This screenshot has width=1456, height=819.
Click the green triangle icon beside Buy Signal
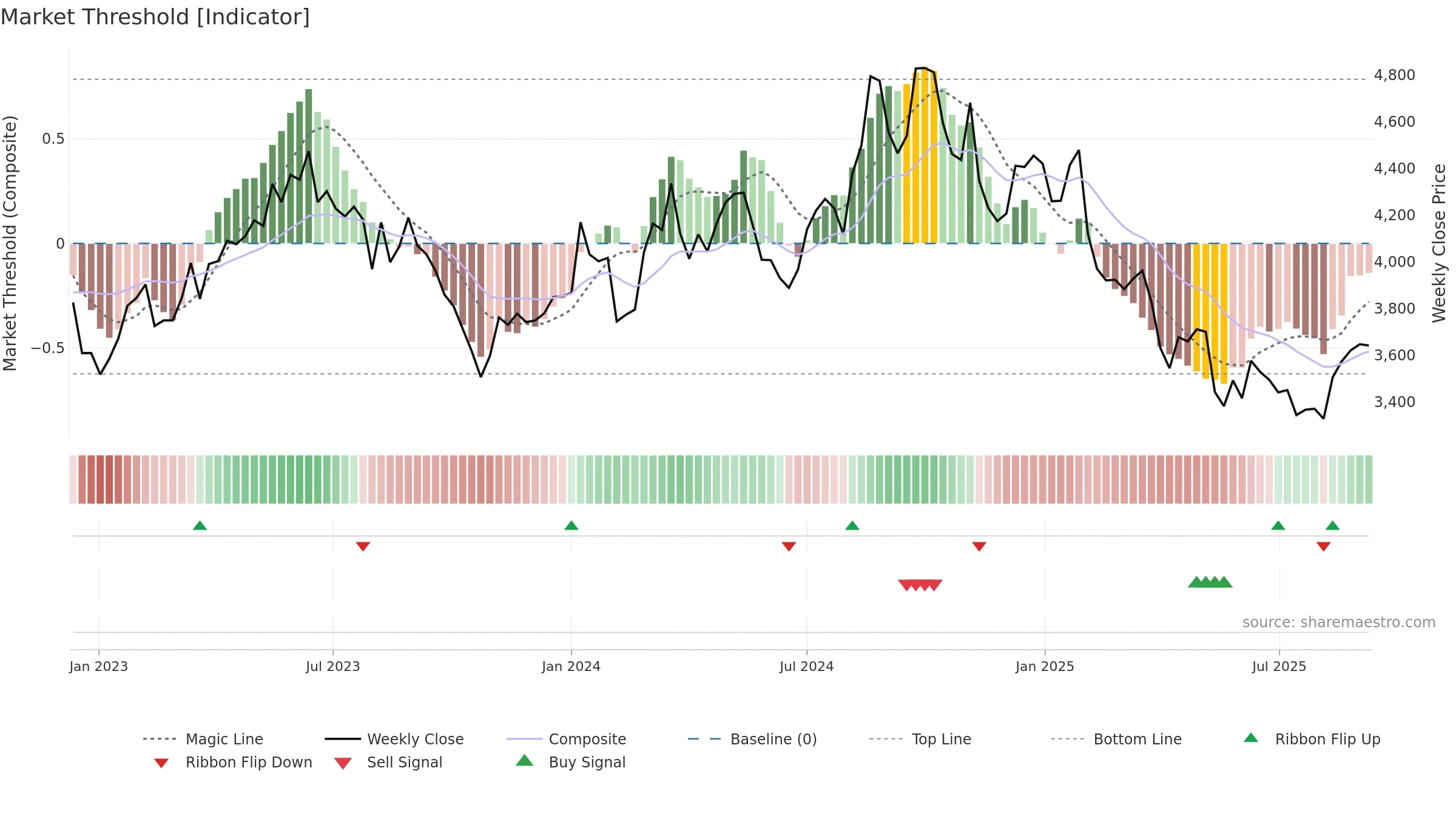525,760
